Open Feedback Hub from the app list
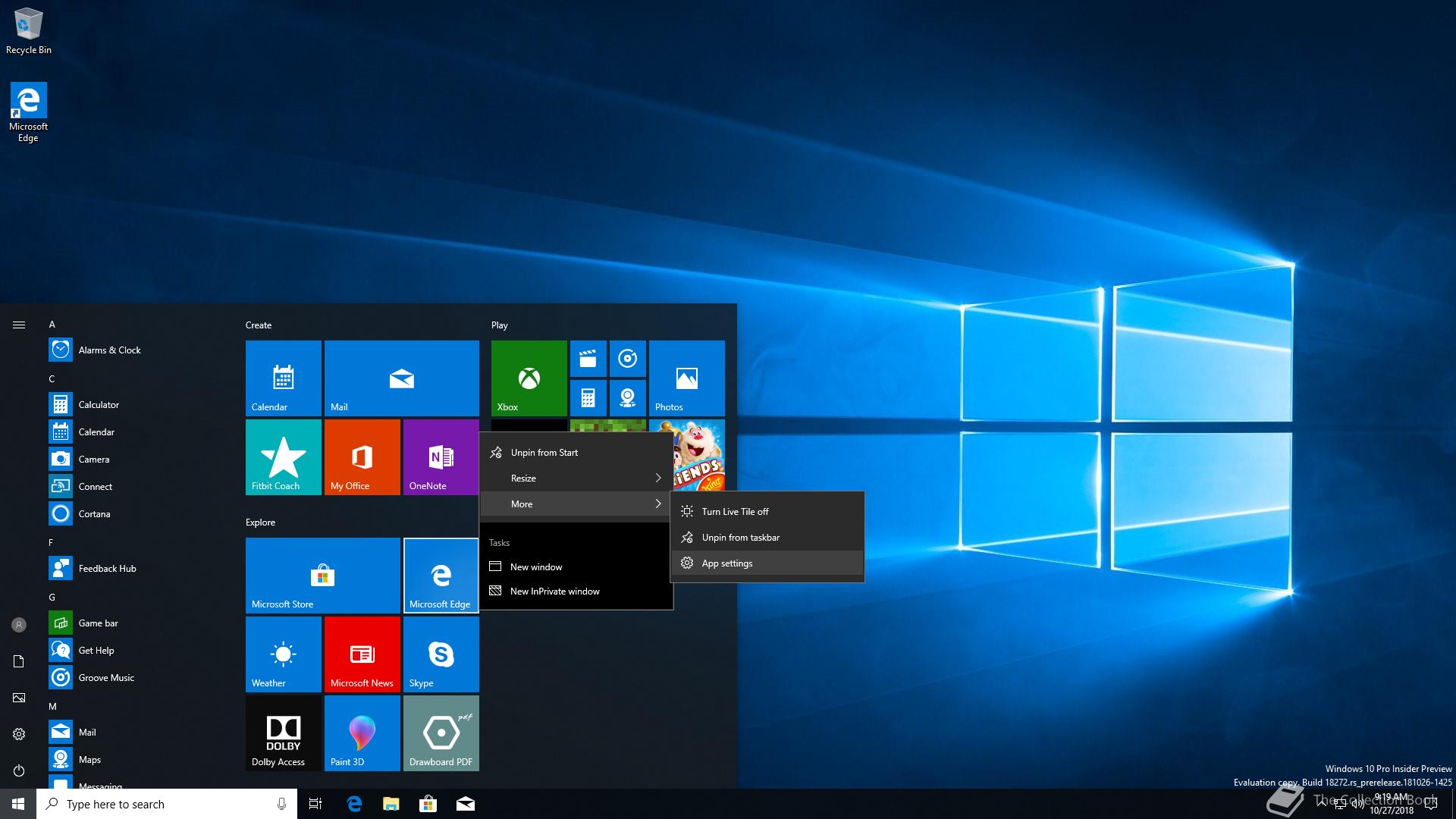 pos(136,569)
